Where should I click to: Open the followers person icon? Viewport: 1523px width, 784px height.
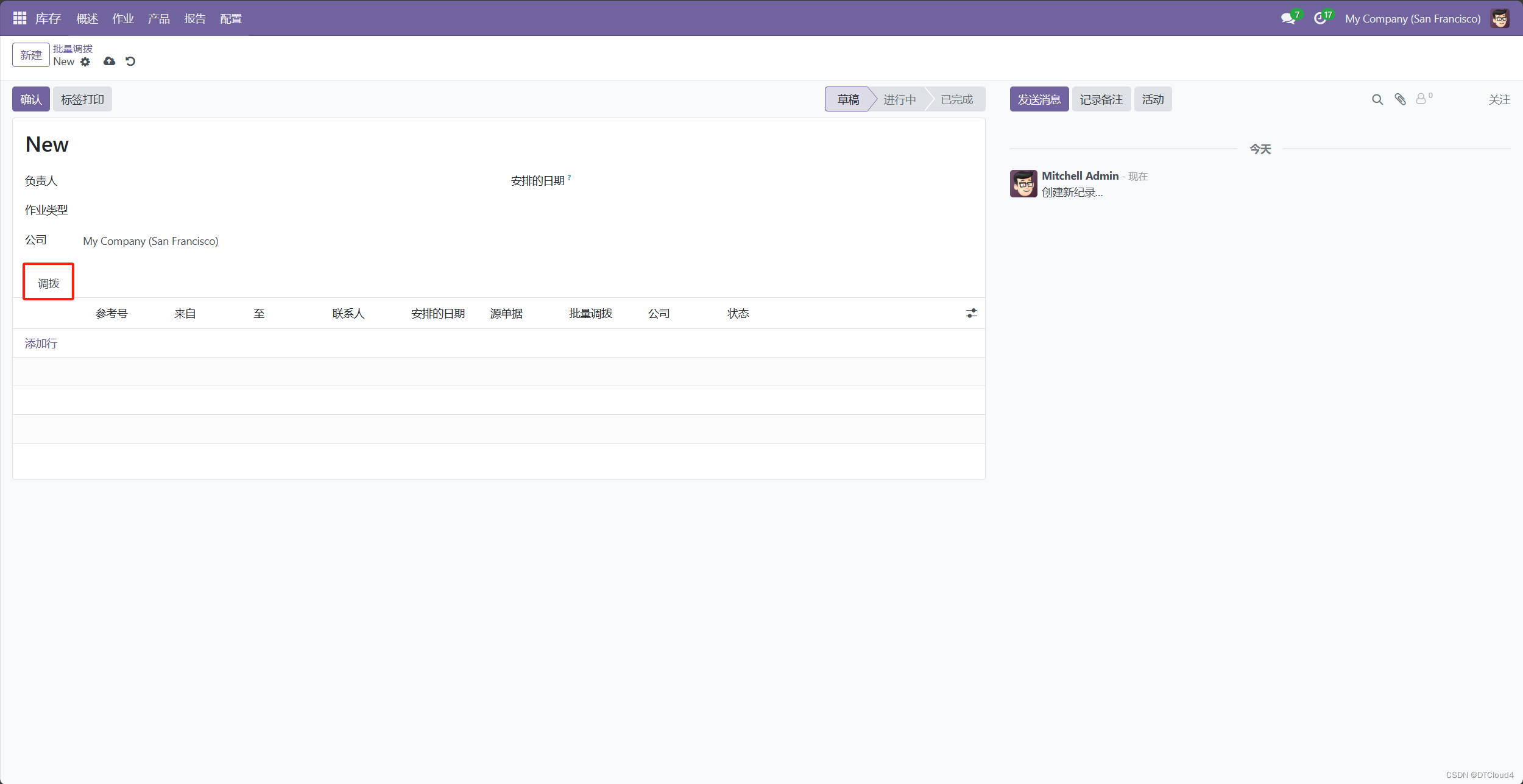[1421, 99]
